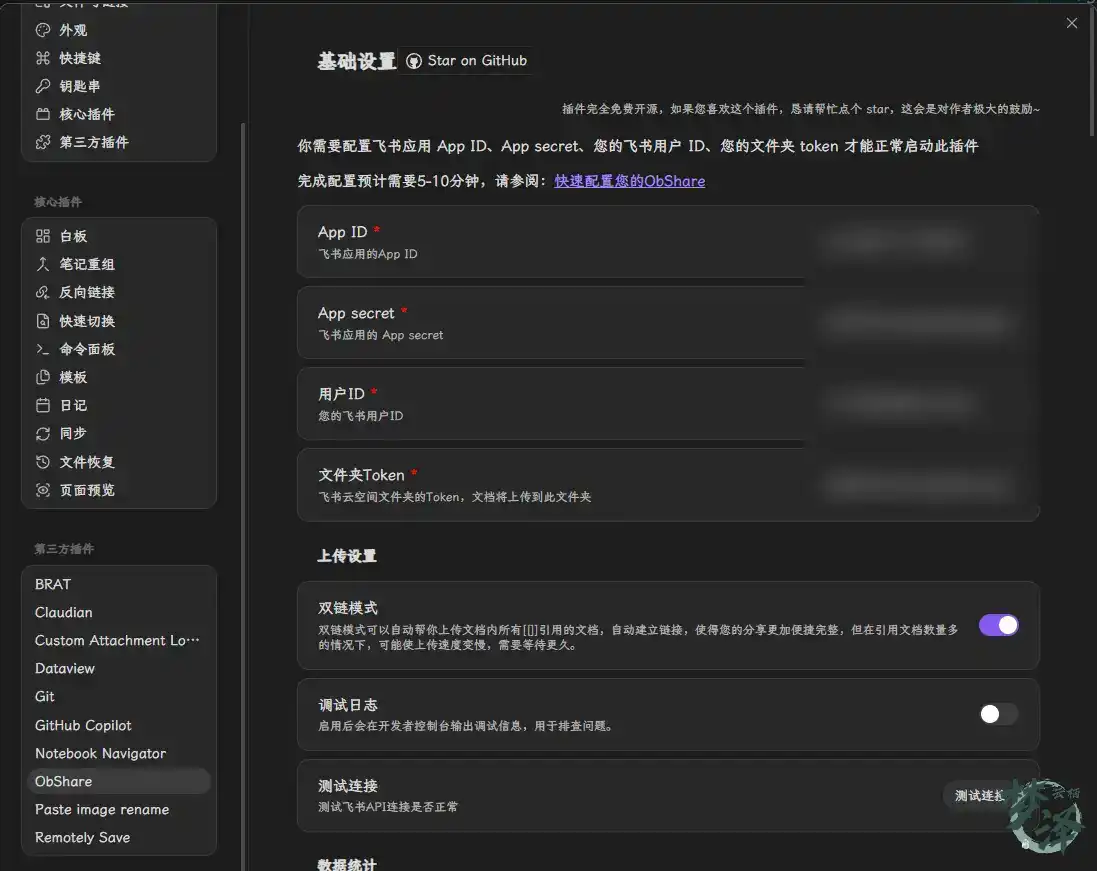The image size is (1097, 871).
Task: Click the 外观 palette icon
Action: click(43, 30)
